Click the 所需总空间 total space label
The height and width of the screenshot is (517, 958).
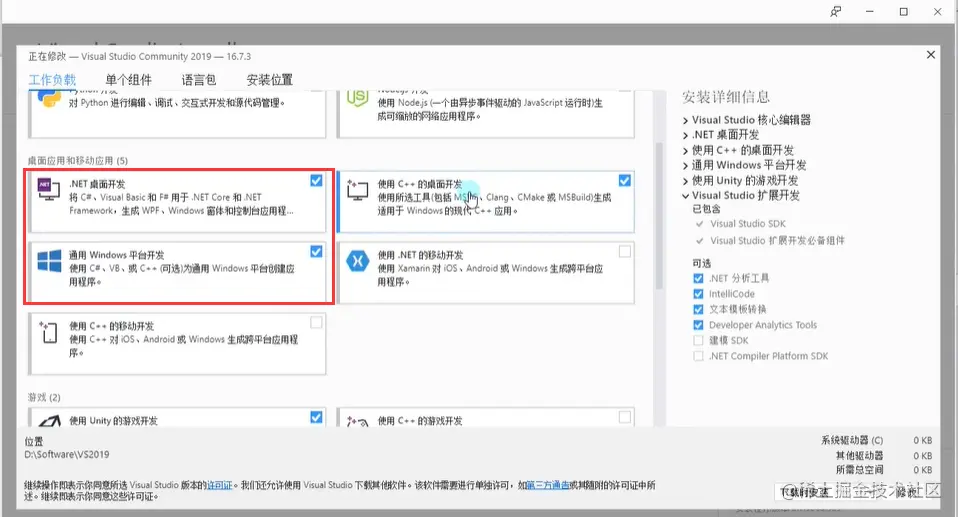[x=860, y=469]
